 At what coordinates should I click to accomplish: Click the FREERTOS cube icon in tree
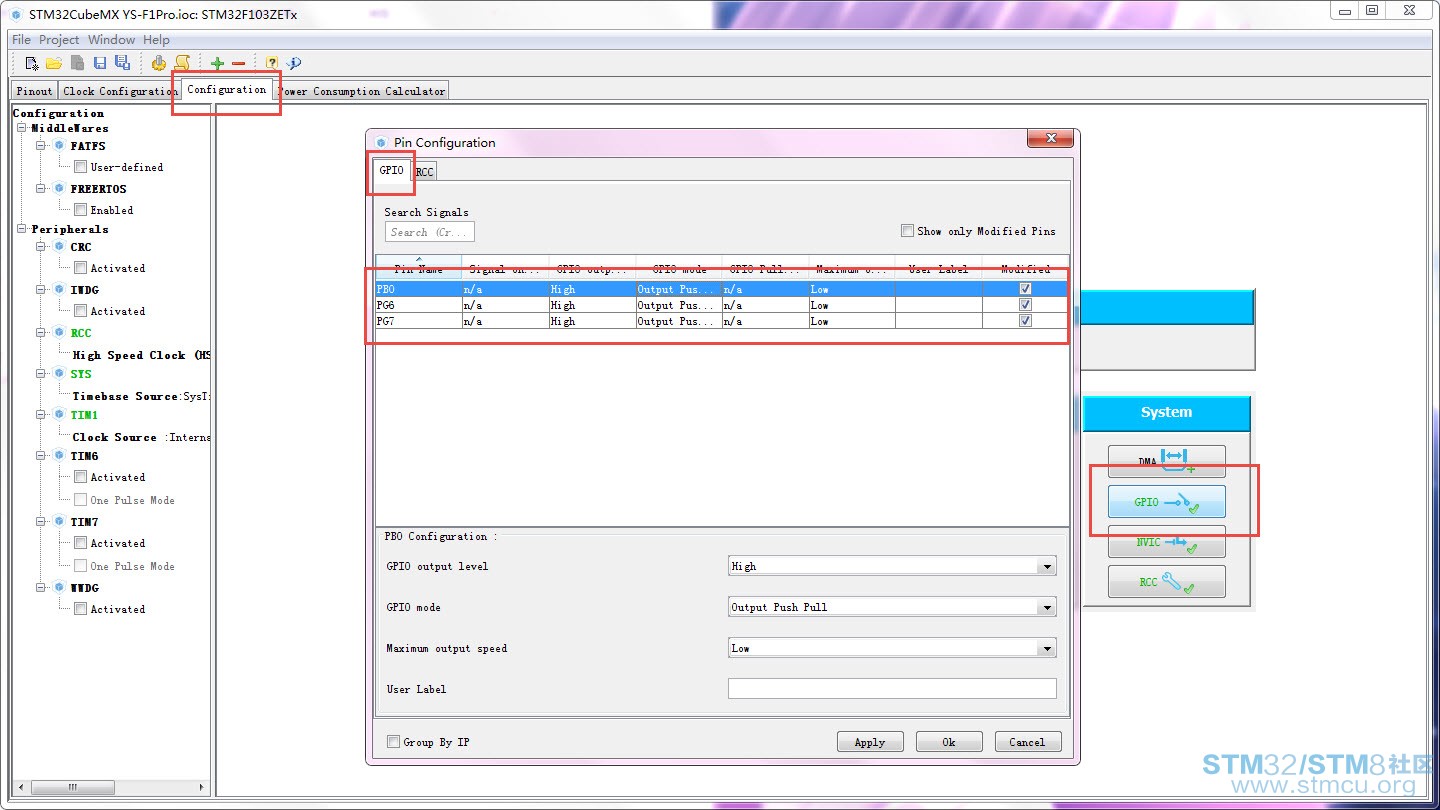[x=59, y=189]
